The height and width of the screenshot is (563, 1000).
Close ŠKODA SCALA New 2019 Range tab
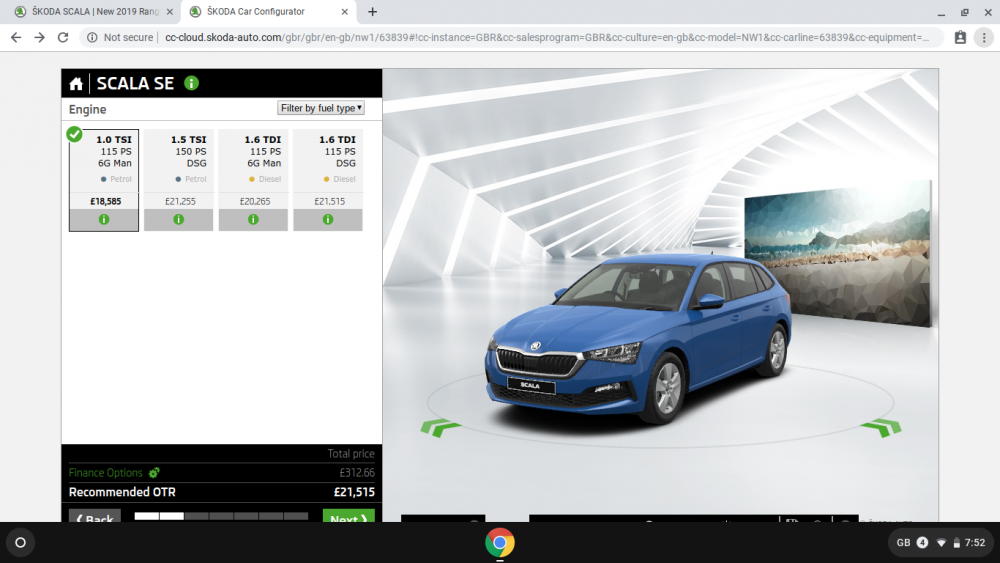coord(170,11)
